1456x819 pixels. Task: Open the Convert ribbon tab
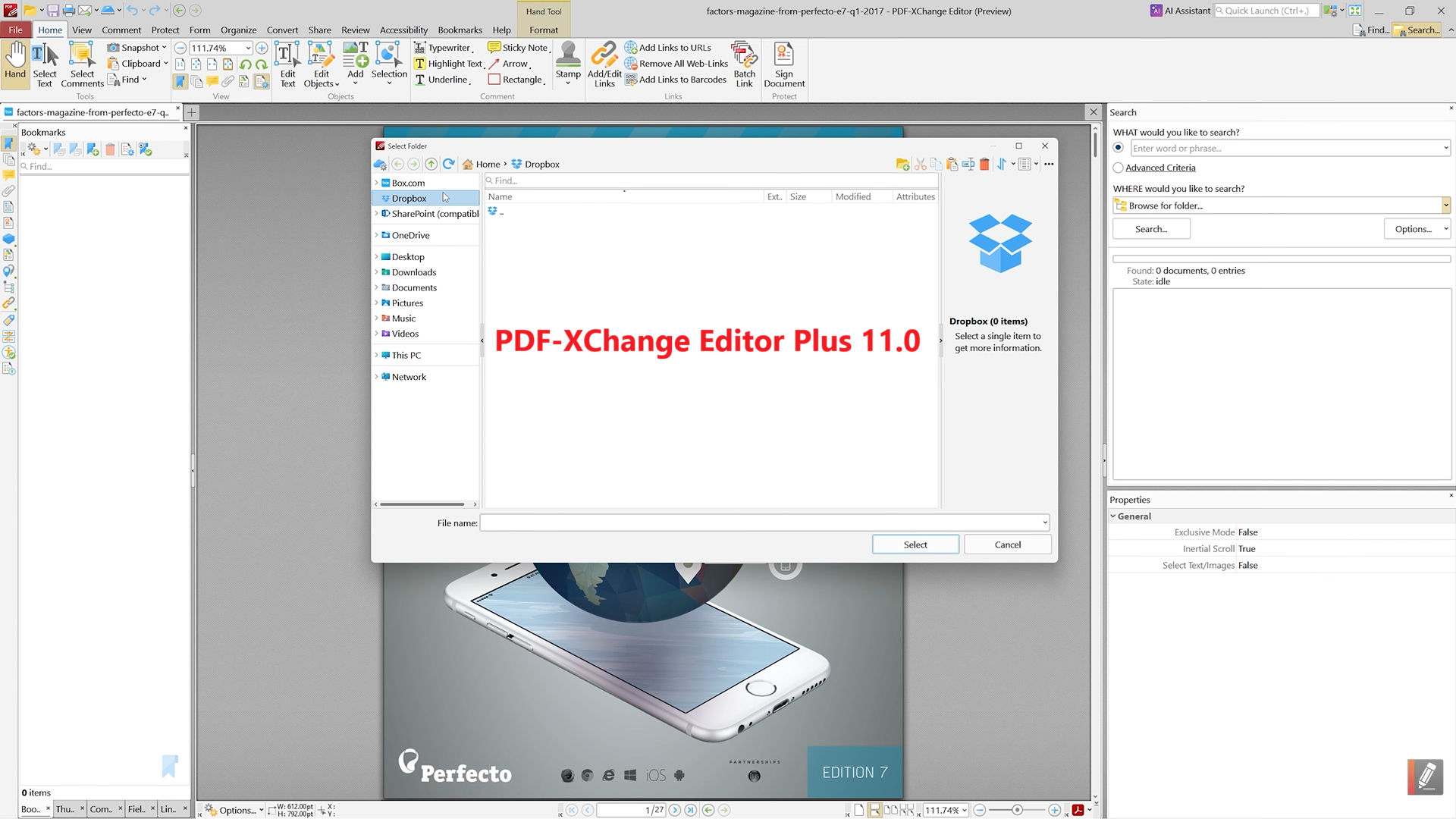(282, 30)
